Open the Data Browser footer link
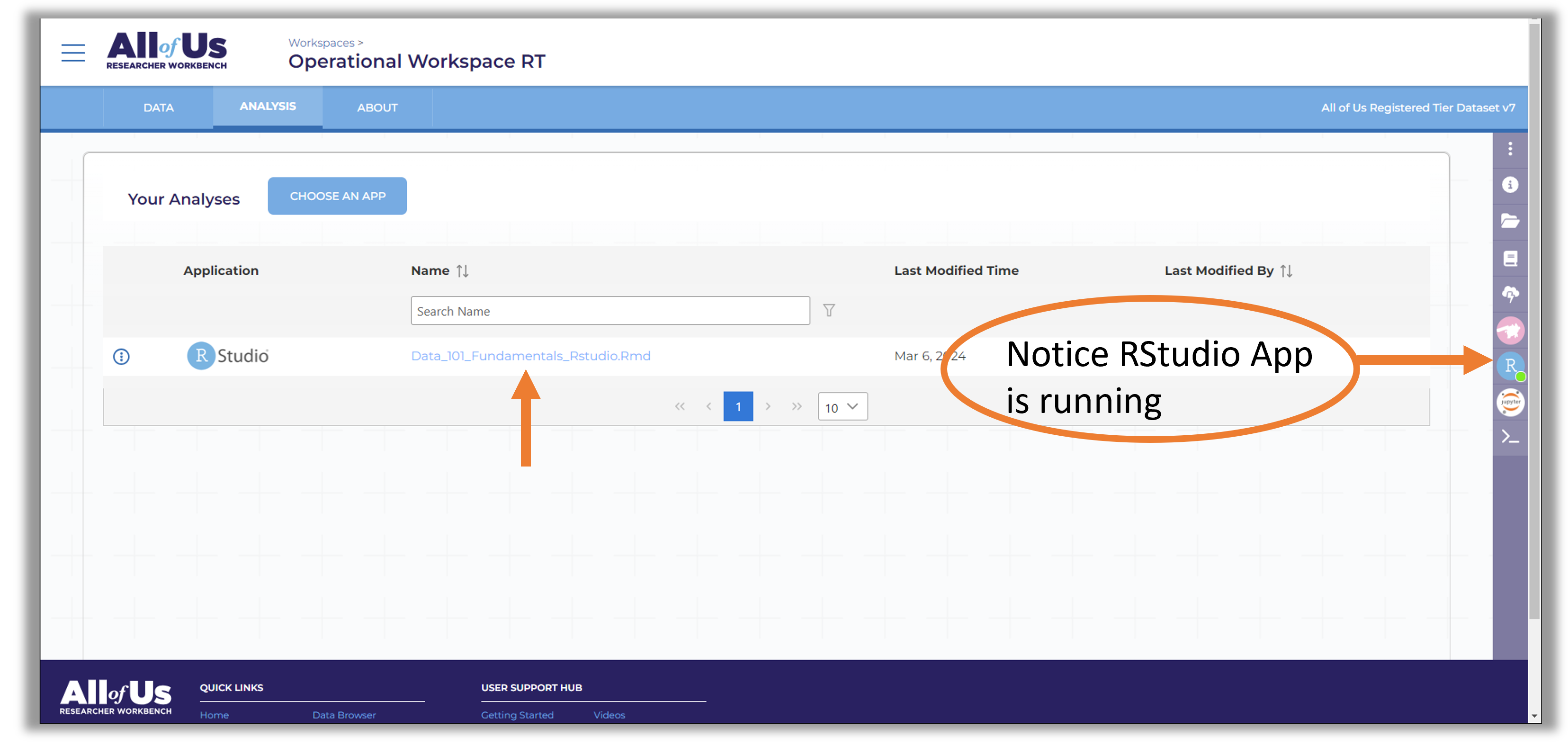This screenshot has height=754, width=1568. 344,714
